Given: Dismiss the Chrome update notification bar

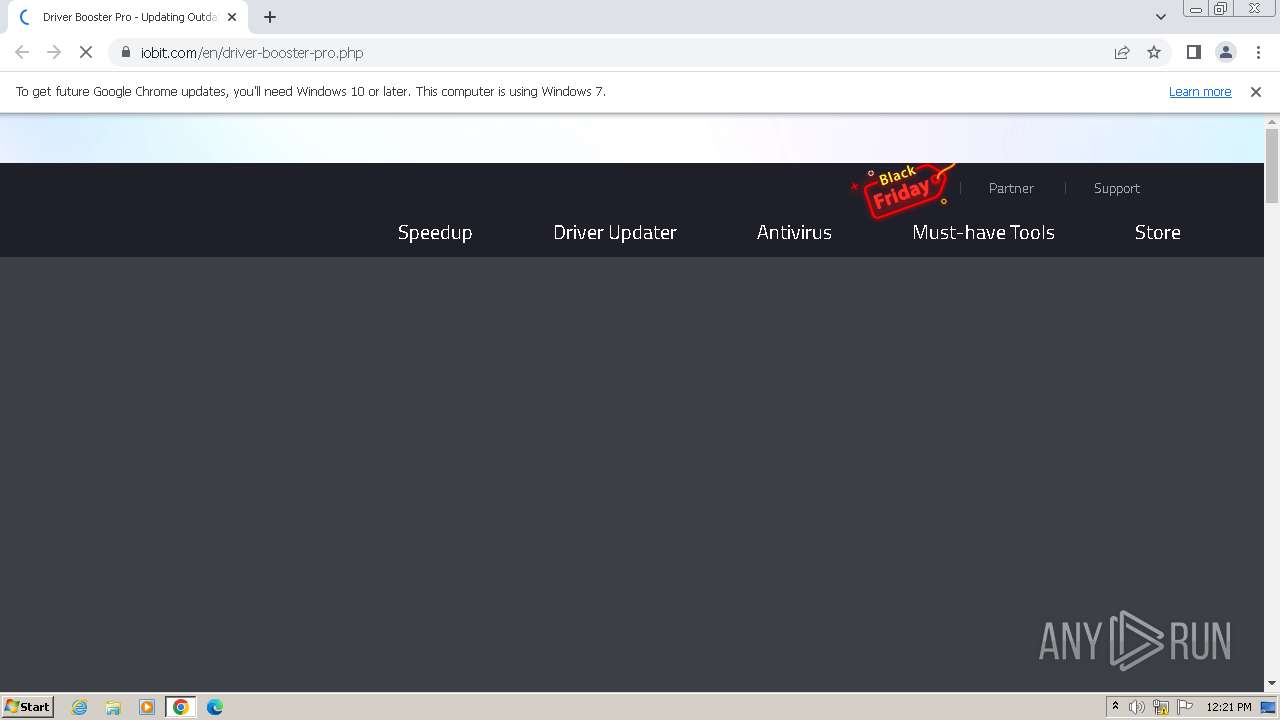Looking at the screenshot, I should click(x=1256, y=91).
